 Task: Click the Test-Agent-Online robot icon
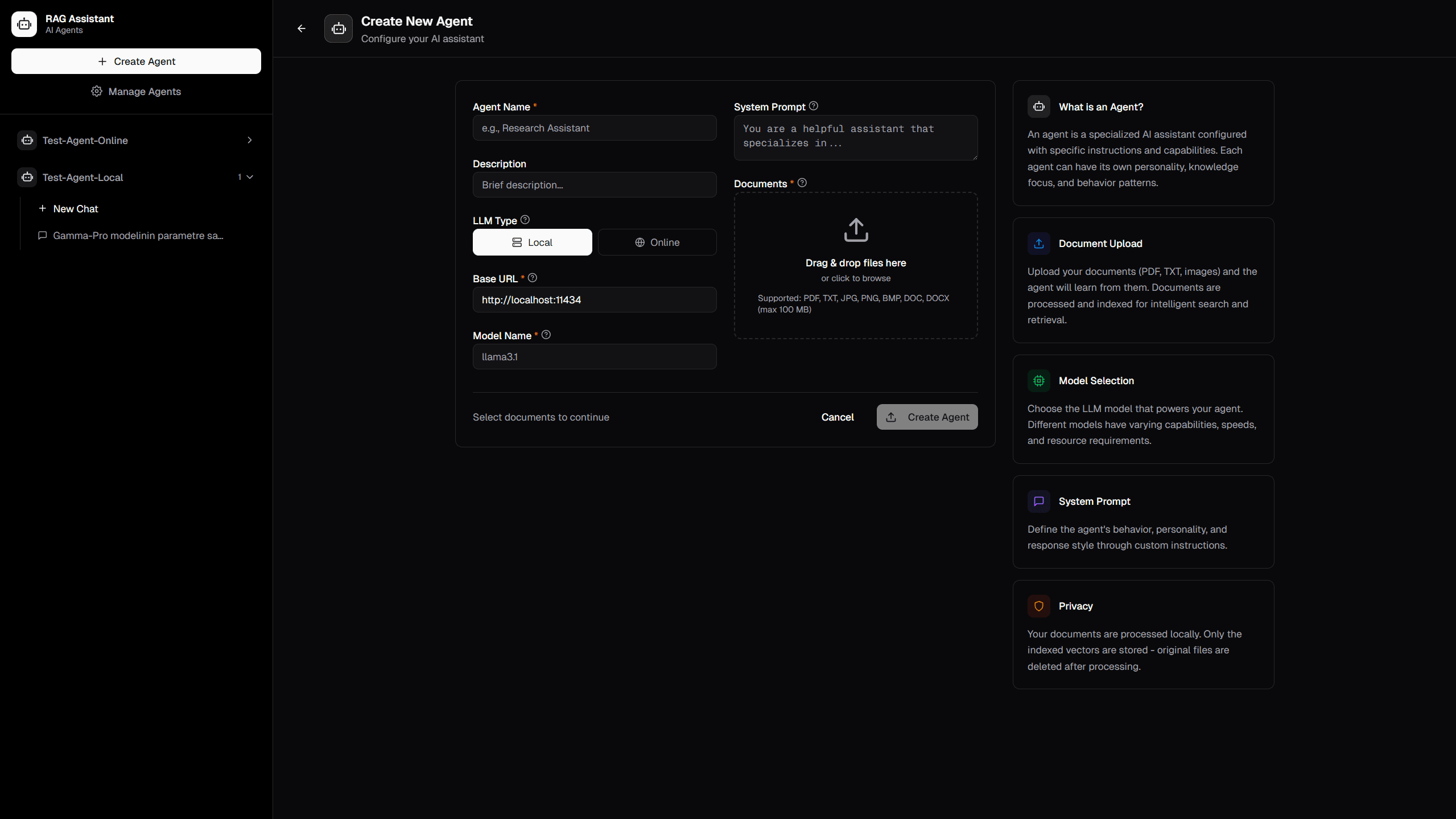coord(27,140)
